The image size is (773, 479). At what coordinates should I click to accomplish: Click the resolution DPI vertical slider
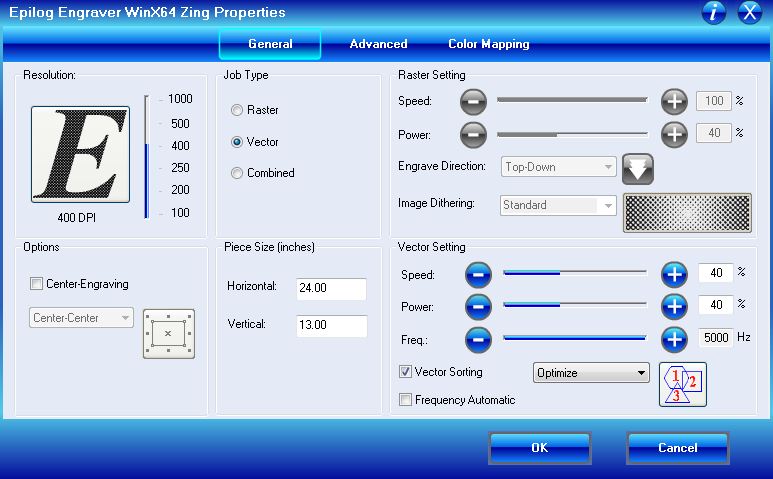point(146,156)
